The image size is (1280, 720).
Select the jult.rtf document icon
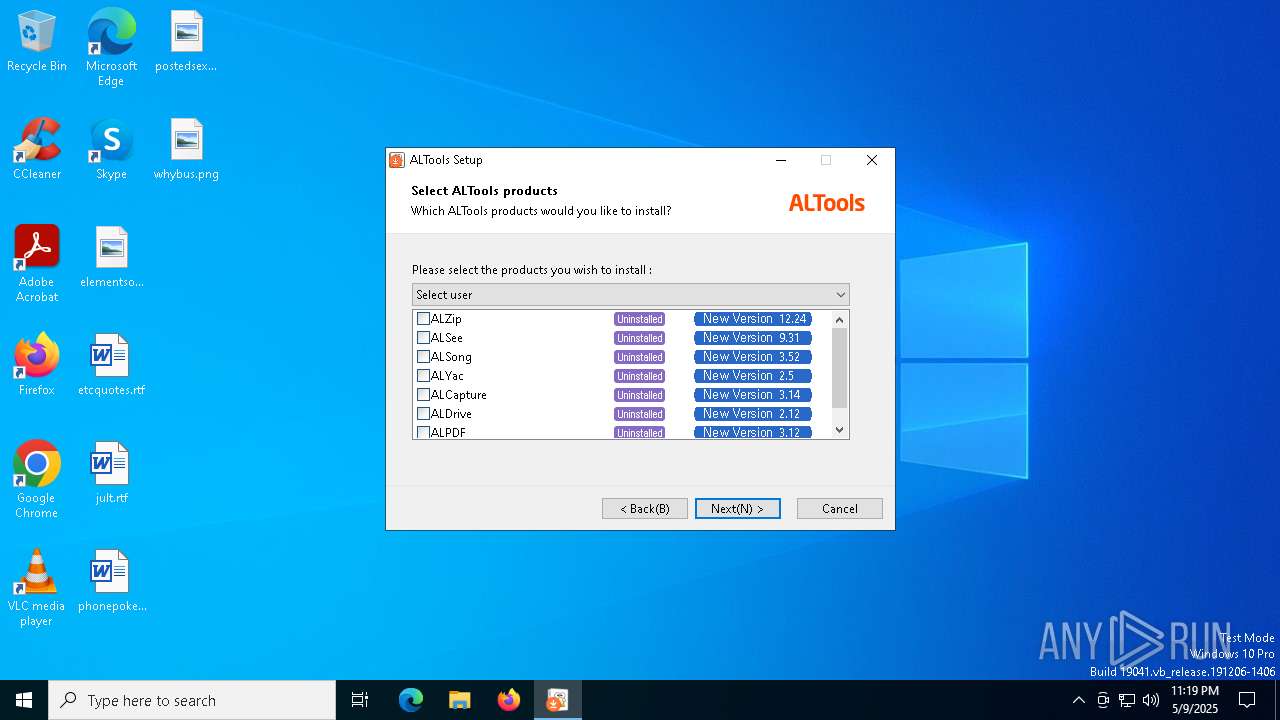click(111, 473)
